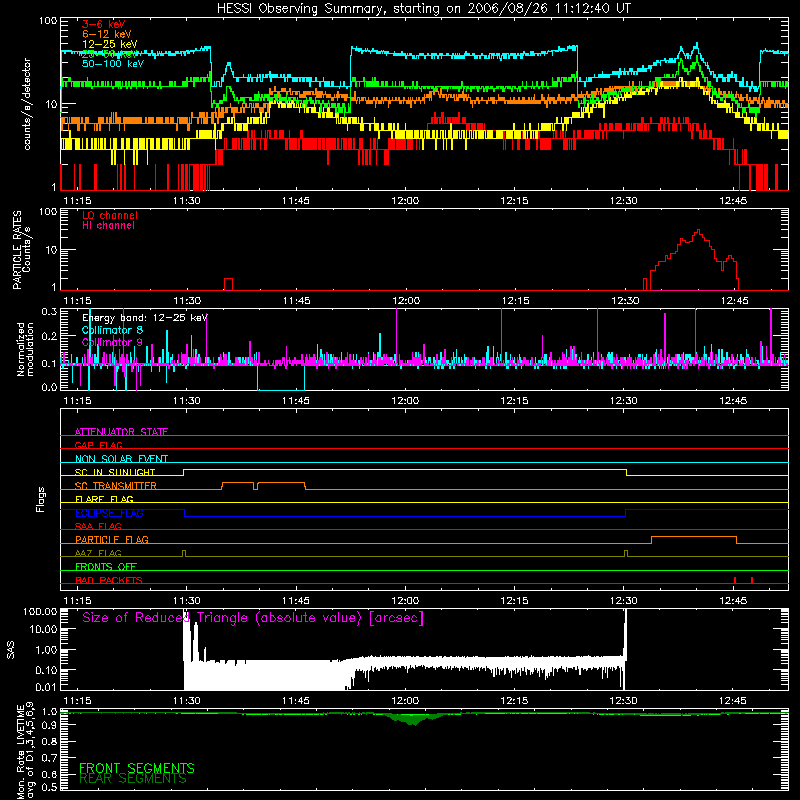Select the REAR SEGMENTS legend label
Image resolution: width=800 pixels, height=800 pixels.
[x=133, y=779]
